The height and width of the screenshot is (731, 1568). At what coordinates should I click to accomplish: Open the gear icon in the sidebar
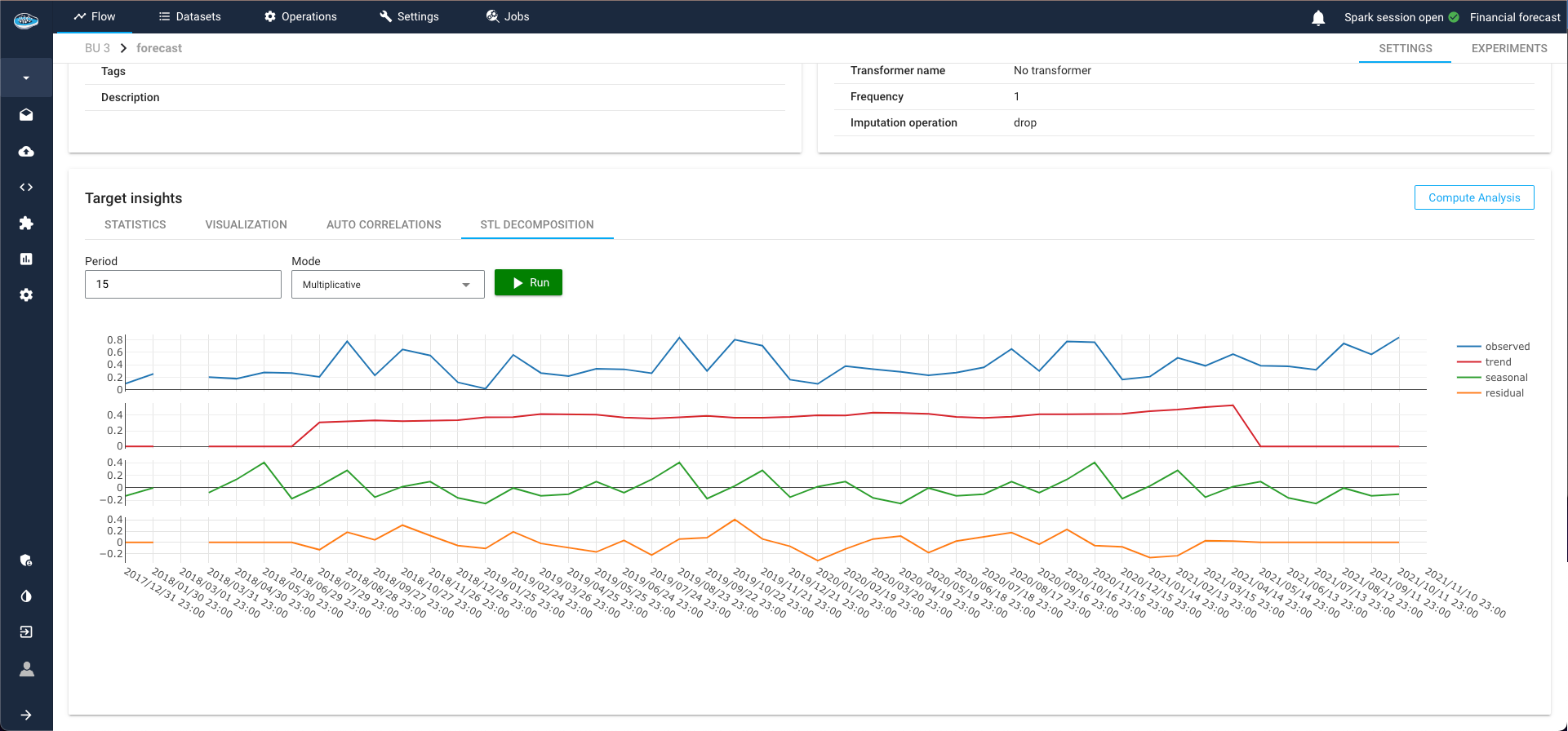pos(26,295)
